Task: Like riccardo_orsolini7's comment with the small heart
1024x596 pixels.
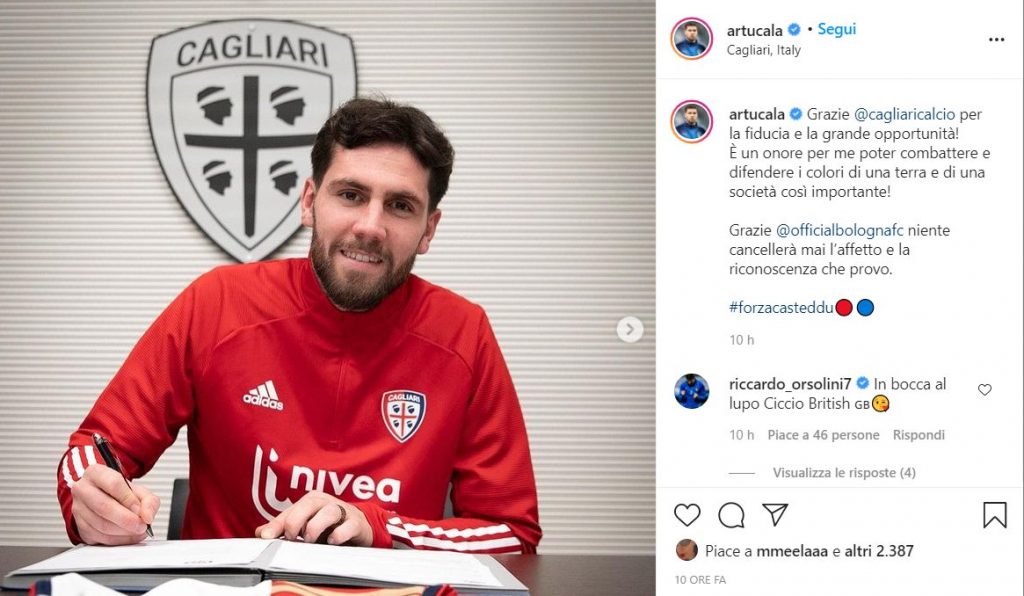Action: click(985, 390)
